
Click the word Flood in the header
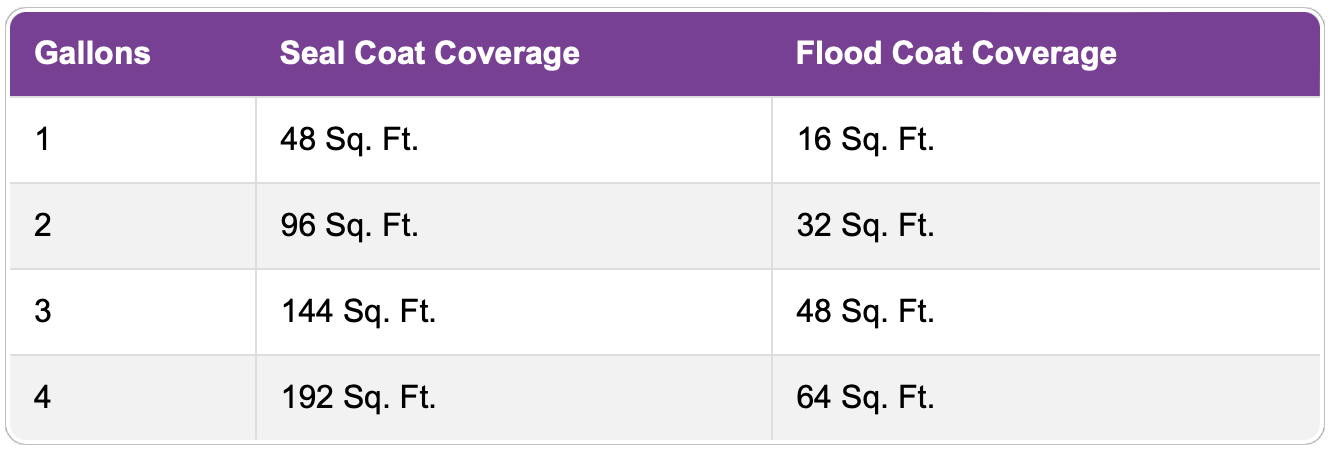pyautogui.click(x=828, y=53)
